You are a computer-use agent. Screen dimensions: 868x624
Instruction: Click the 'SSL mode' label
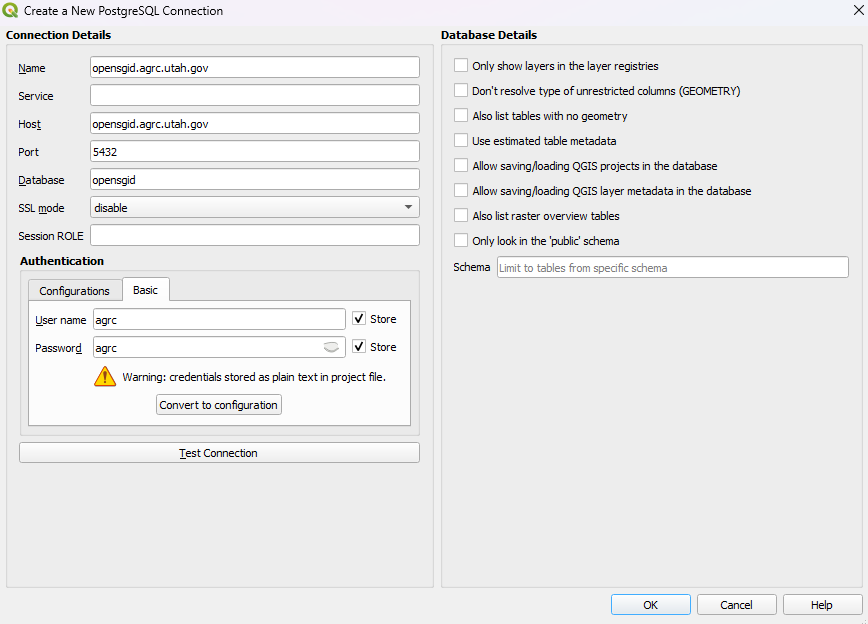tap(41, 208)
